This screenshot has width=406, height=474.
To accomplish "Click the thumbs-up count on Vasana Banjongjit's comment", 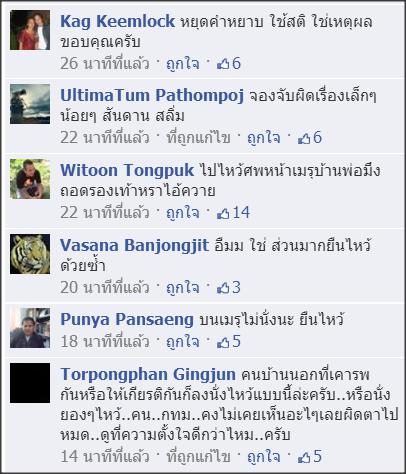I will click(x=229, y=287).
